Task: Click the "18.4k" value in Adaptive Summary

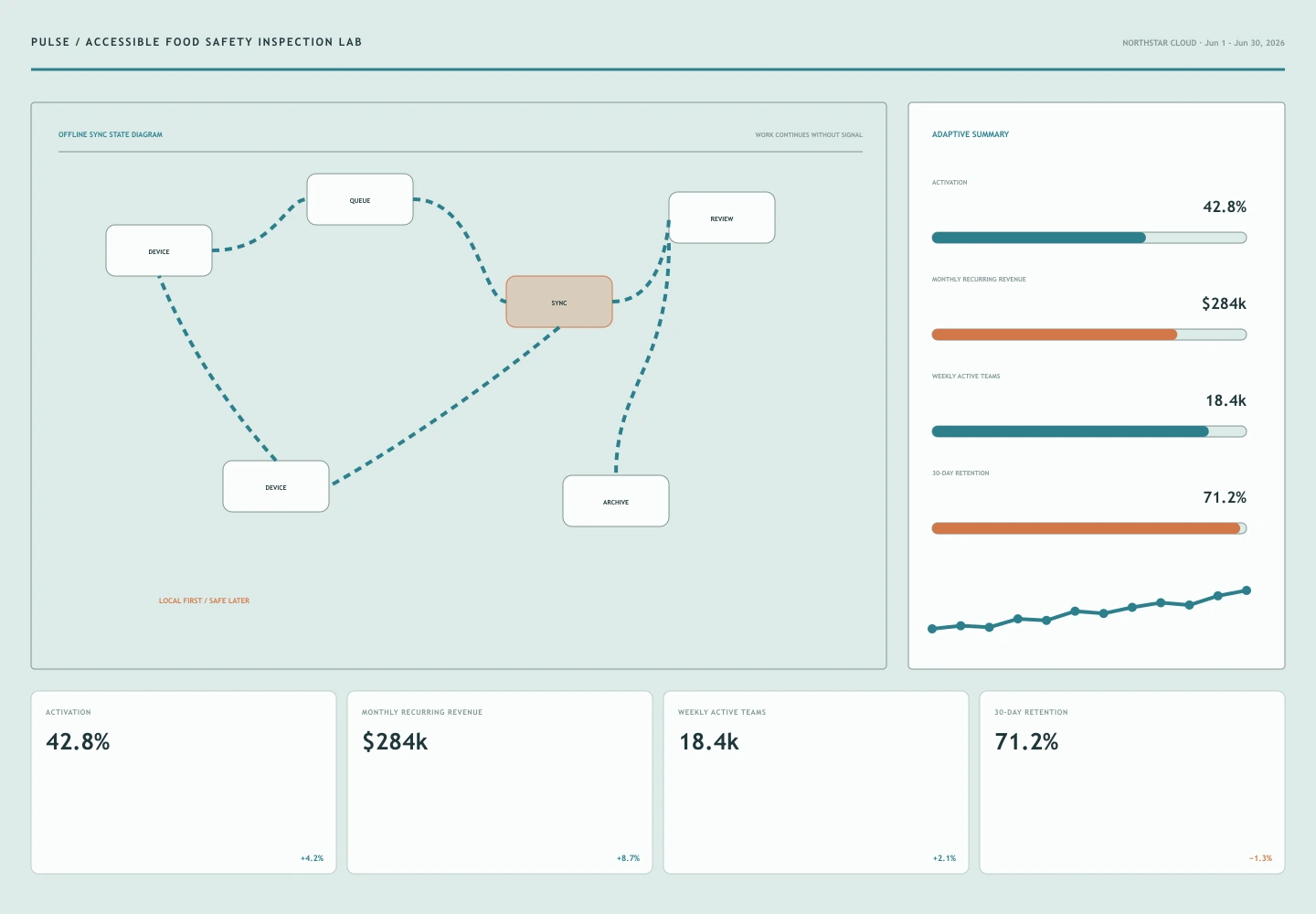Action: 1226,400
